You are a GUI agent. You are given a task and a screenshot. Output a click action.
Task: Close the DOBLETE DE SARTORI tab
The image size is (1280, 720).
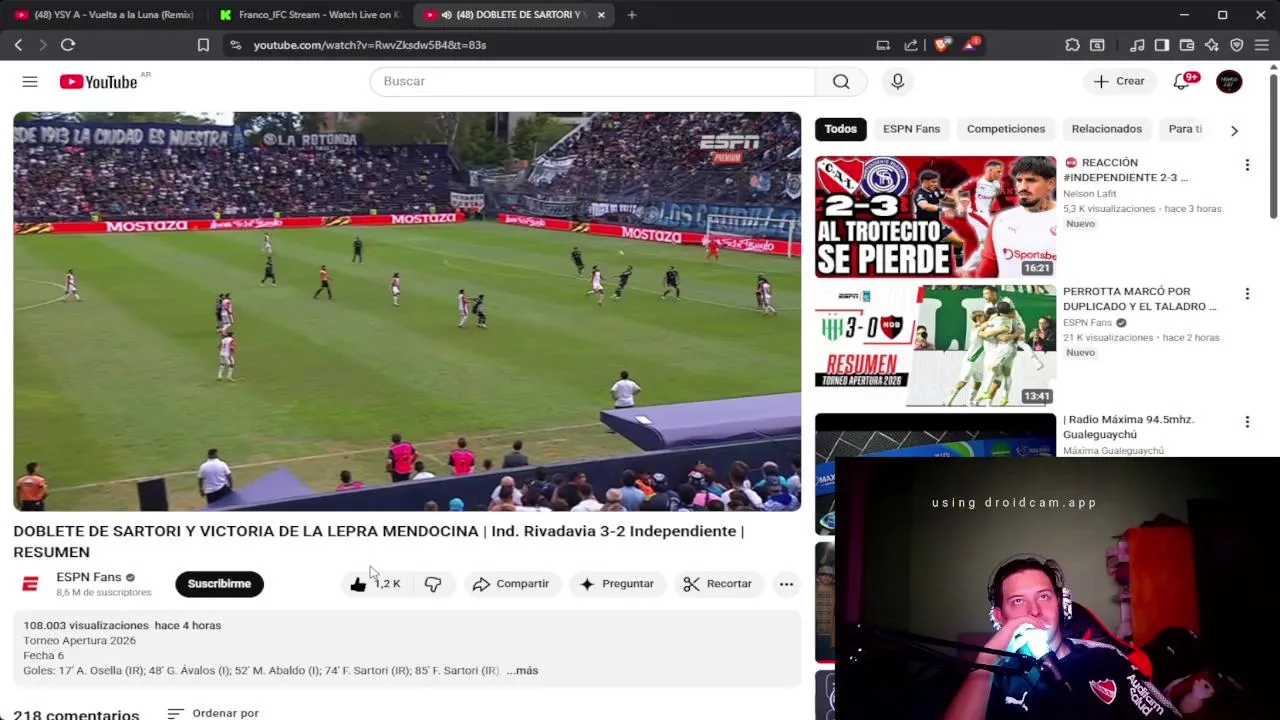coord(601,15)
